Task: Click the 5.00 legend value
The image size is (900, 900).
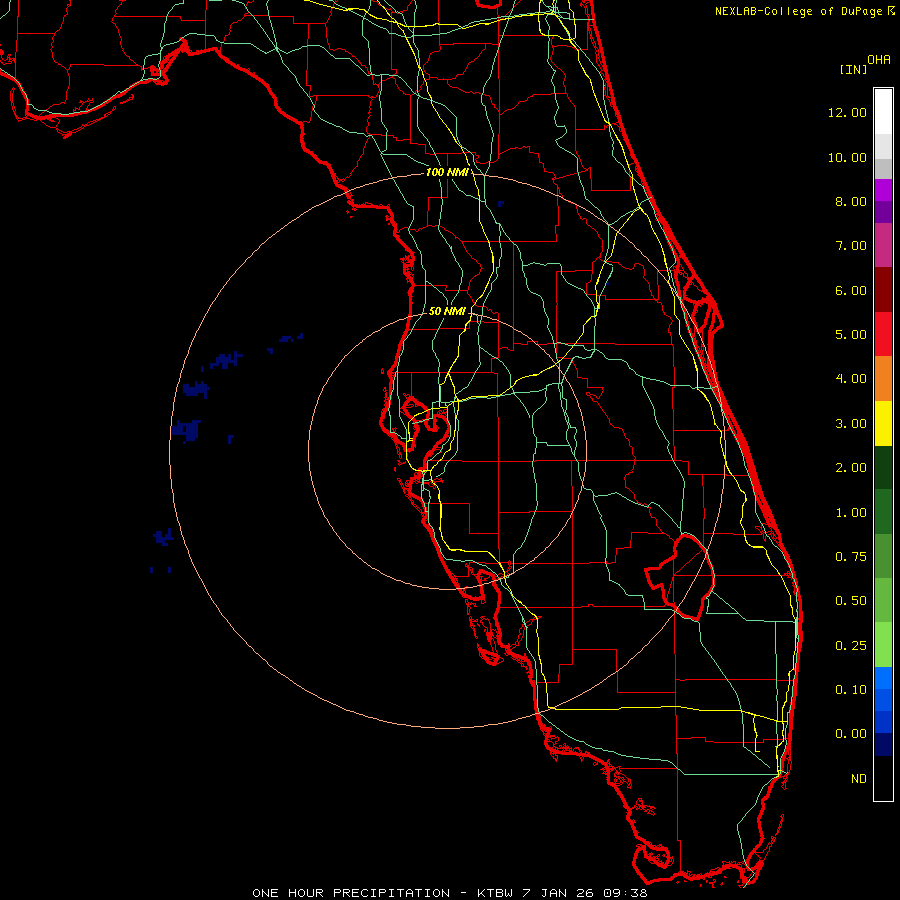Action: pyautogui.click(x=851, y=335)
